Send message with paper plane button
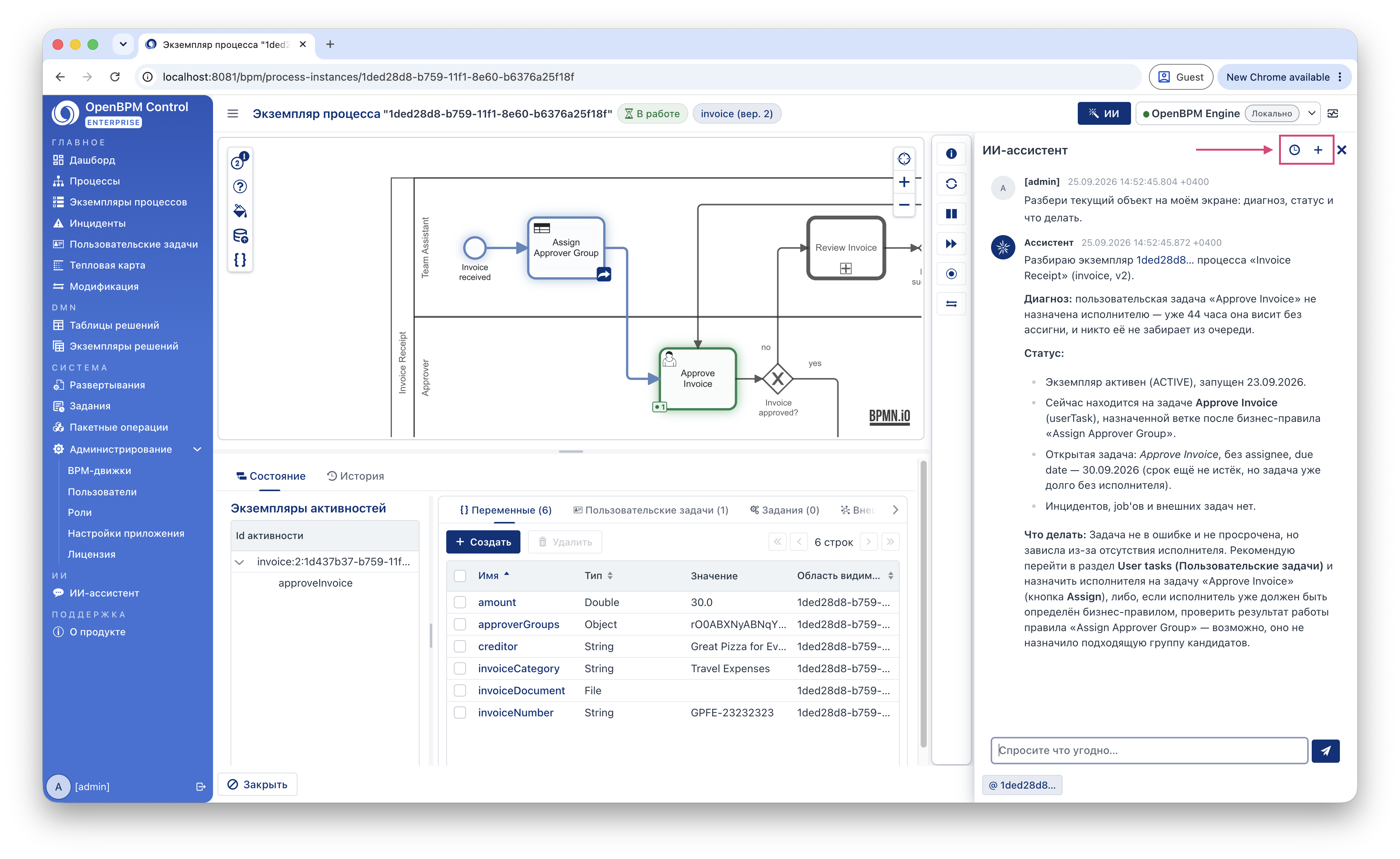The image size is (1400, 859). click(1325, 751)
